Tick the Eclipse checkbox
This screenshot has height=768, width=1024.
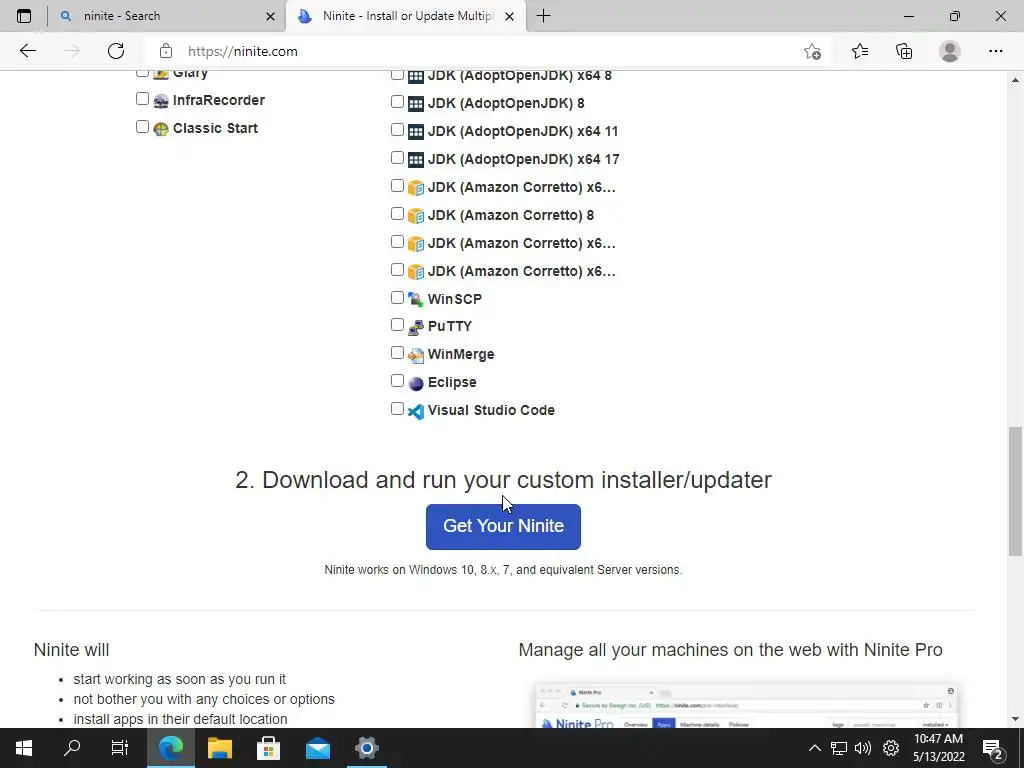[x=397, y=381]
